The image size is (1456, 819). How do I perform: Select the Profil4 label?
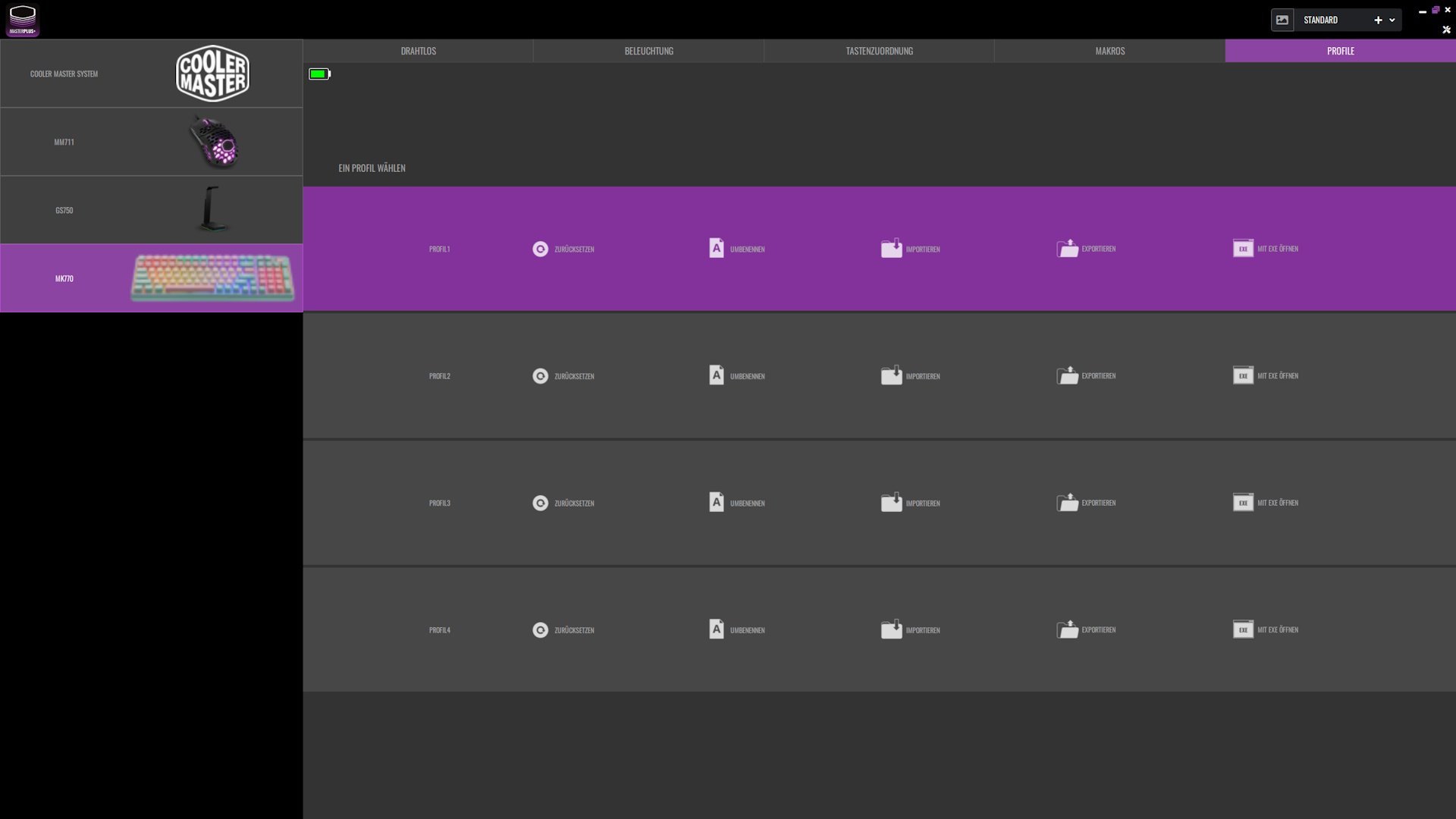[x=439, y=630]
